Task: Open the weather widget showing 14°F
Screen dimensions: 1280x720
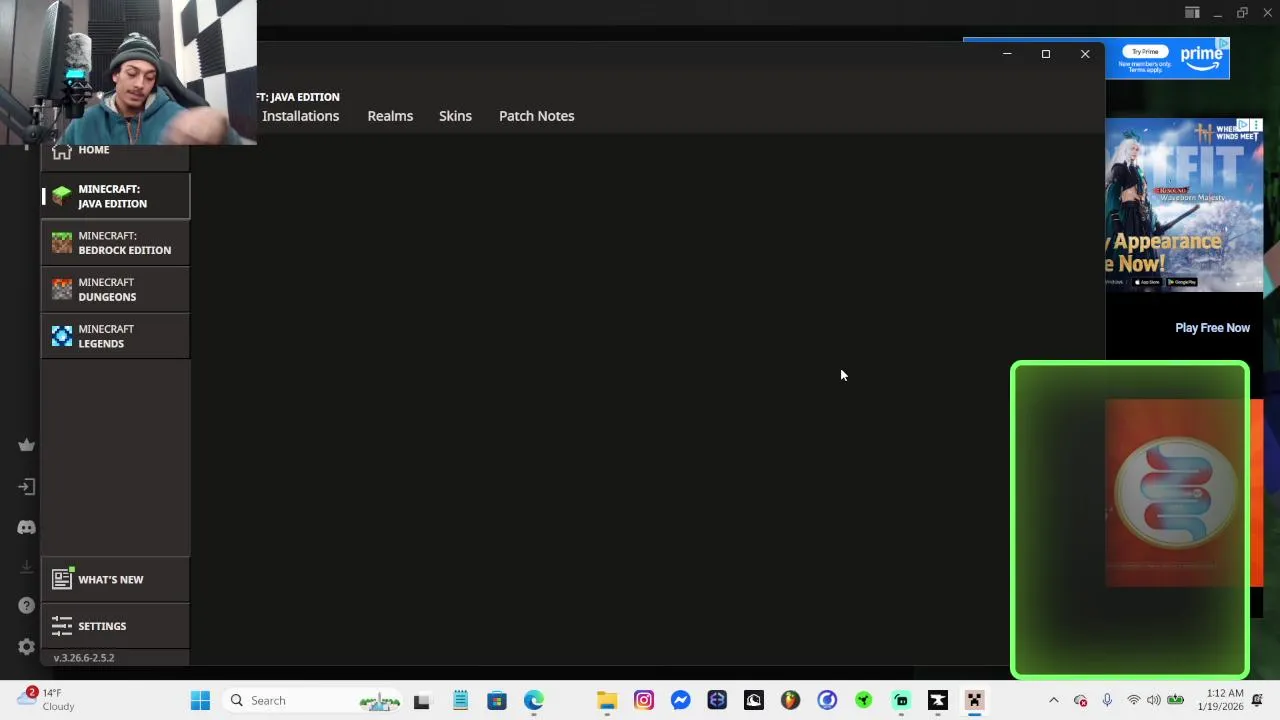Action: [46, 699]
